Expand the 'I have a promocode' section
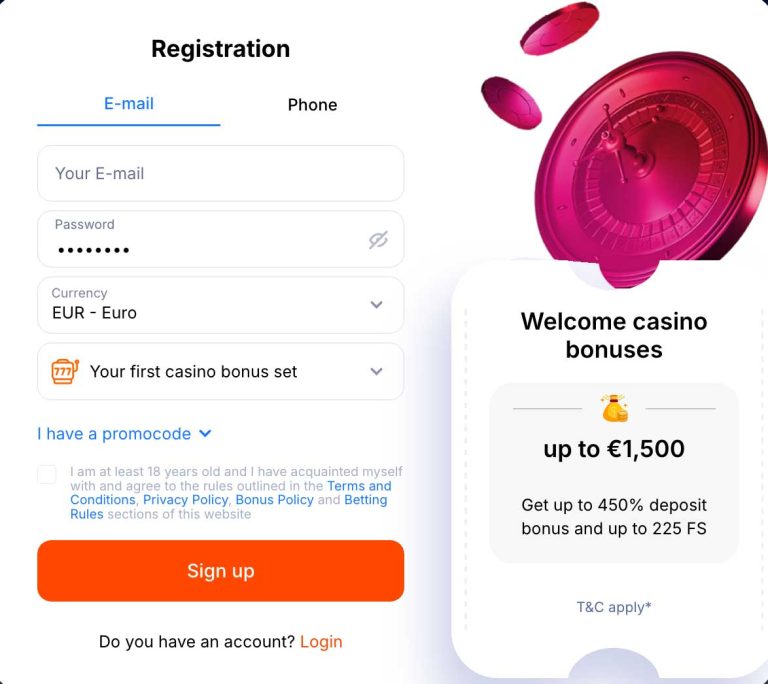 (125, 434)
